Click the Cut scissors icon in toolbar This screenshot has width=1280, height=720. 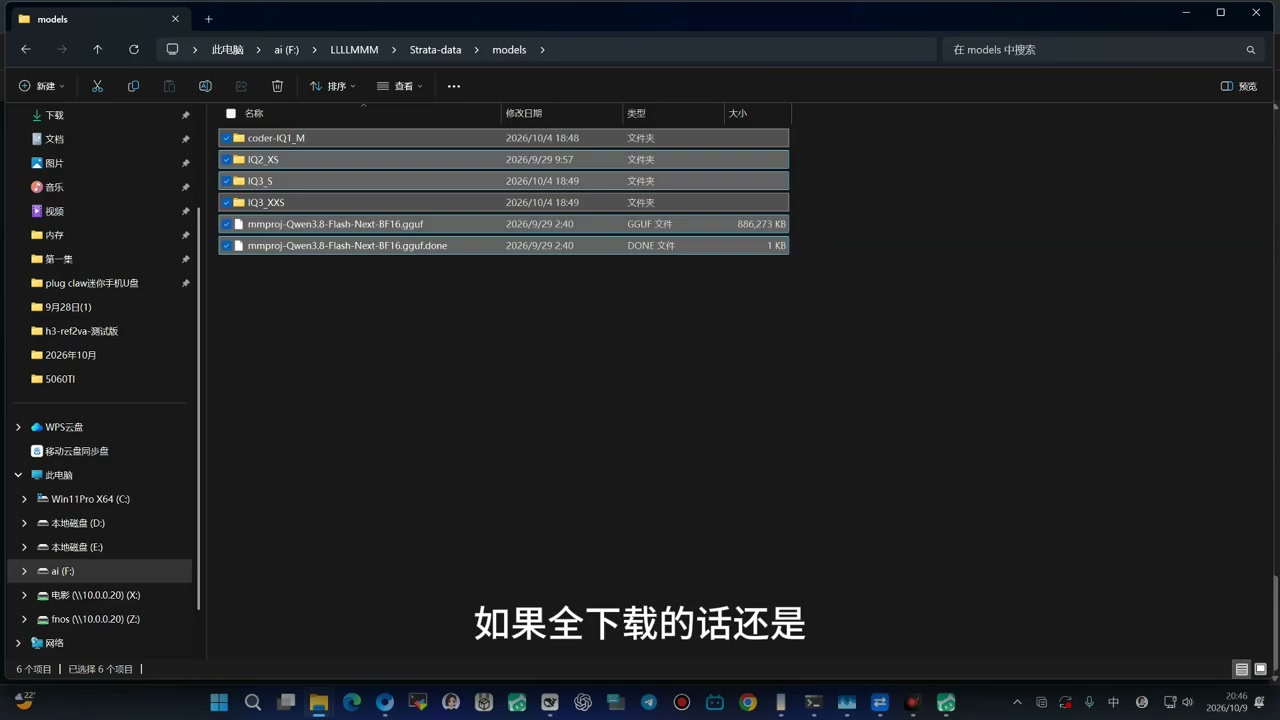tap(97, 86)
